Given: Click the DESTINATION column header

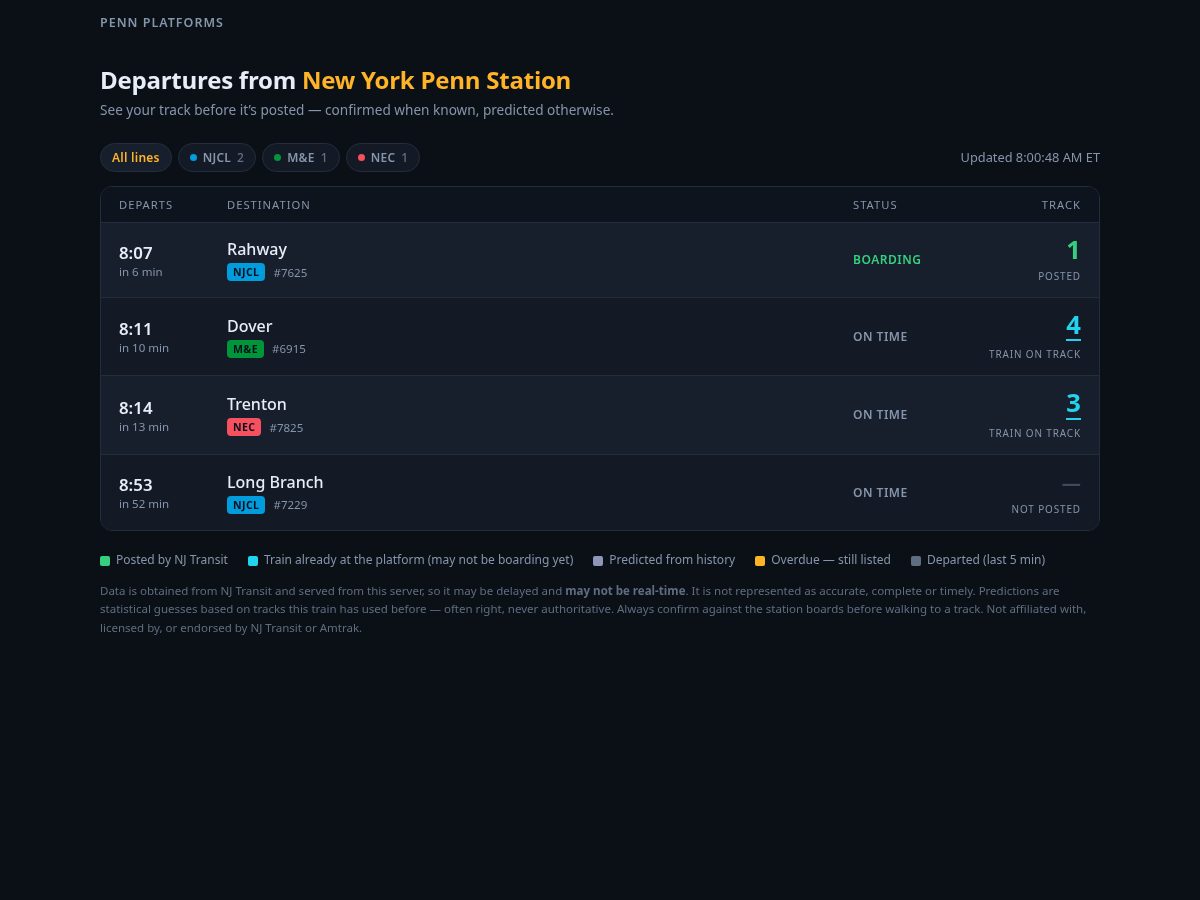Looking at the screenshot, I should pos(269,205).
